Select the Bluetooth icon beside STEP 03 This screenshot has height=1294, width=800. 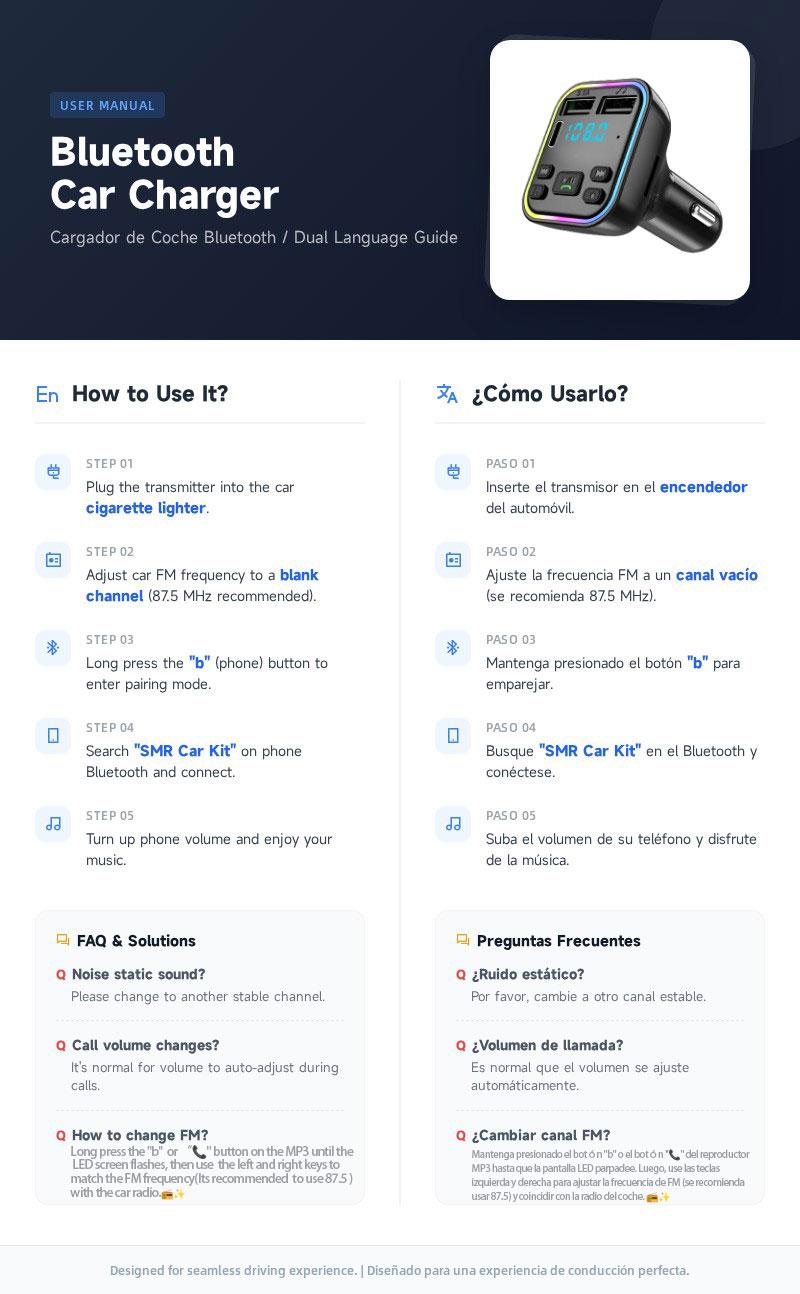click(x=53, y=648)
